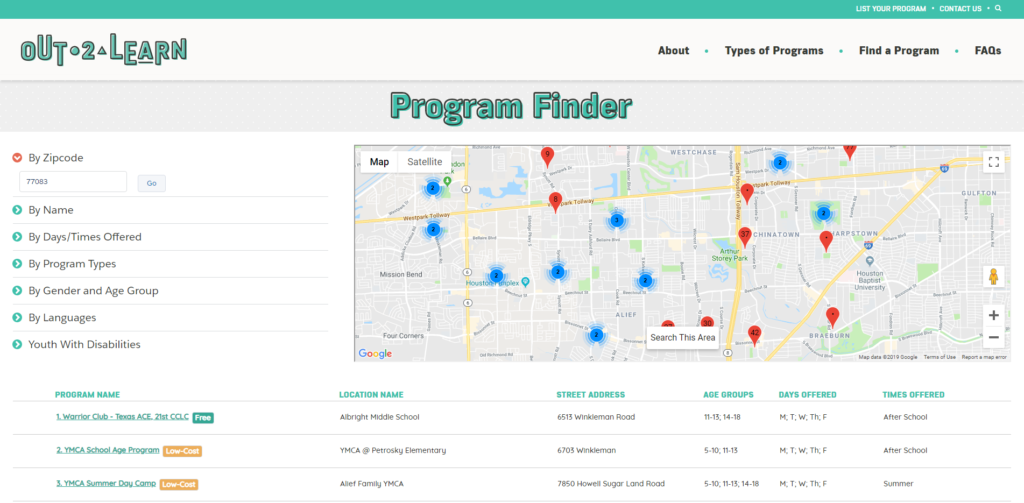Screen dimensions: 1024x503
Task: Select the Street View pegman icon
Action: pyautogui.click(x=993, y=276)
